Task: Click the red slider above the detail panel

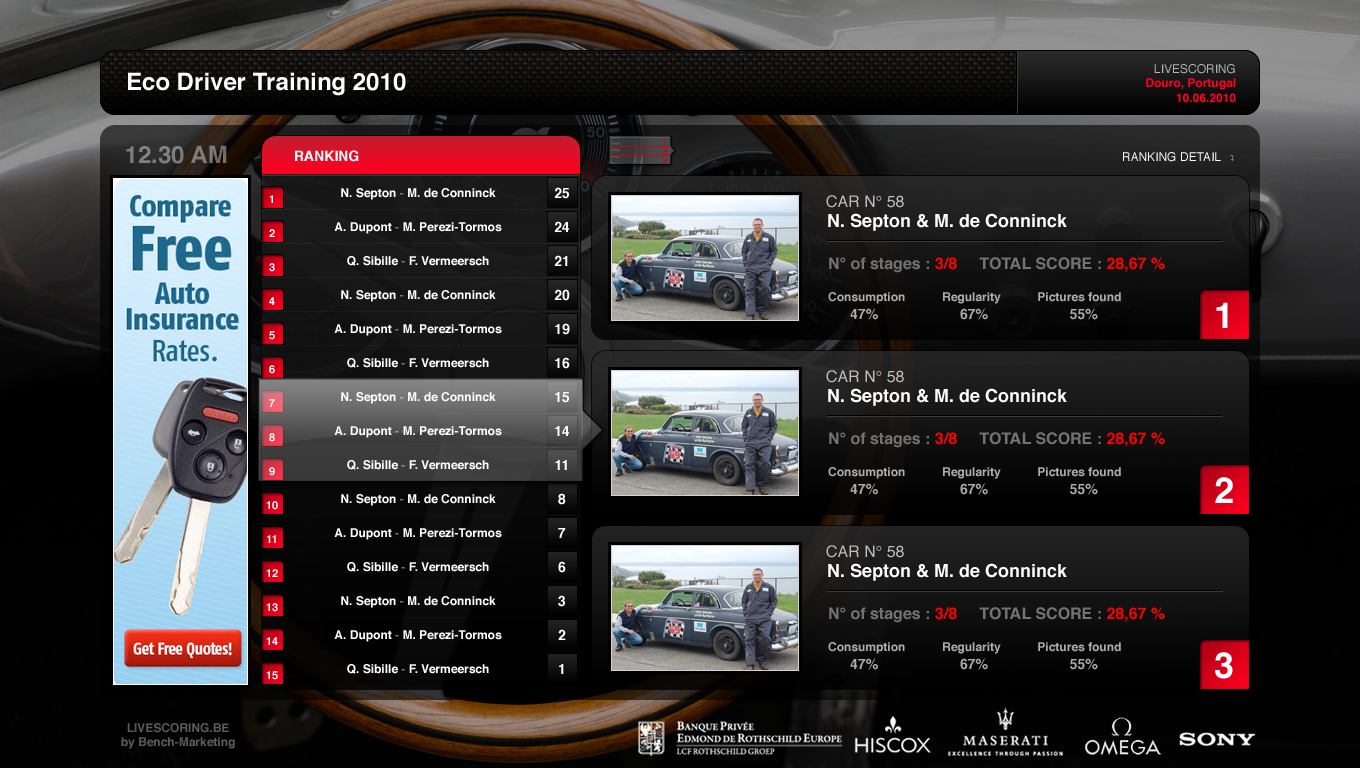Action: tap(640, 150)
